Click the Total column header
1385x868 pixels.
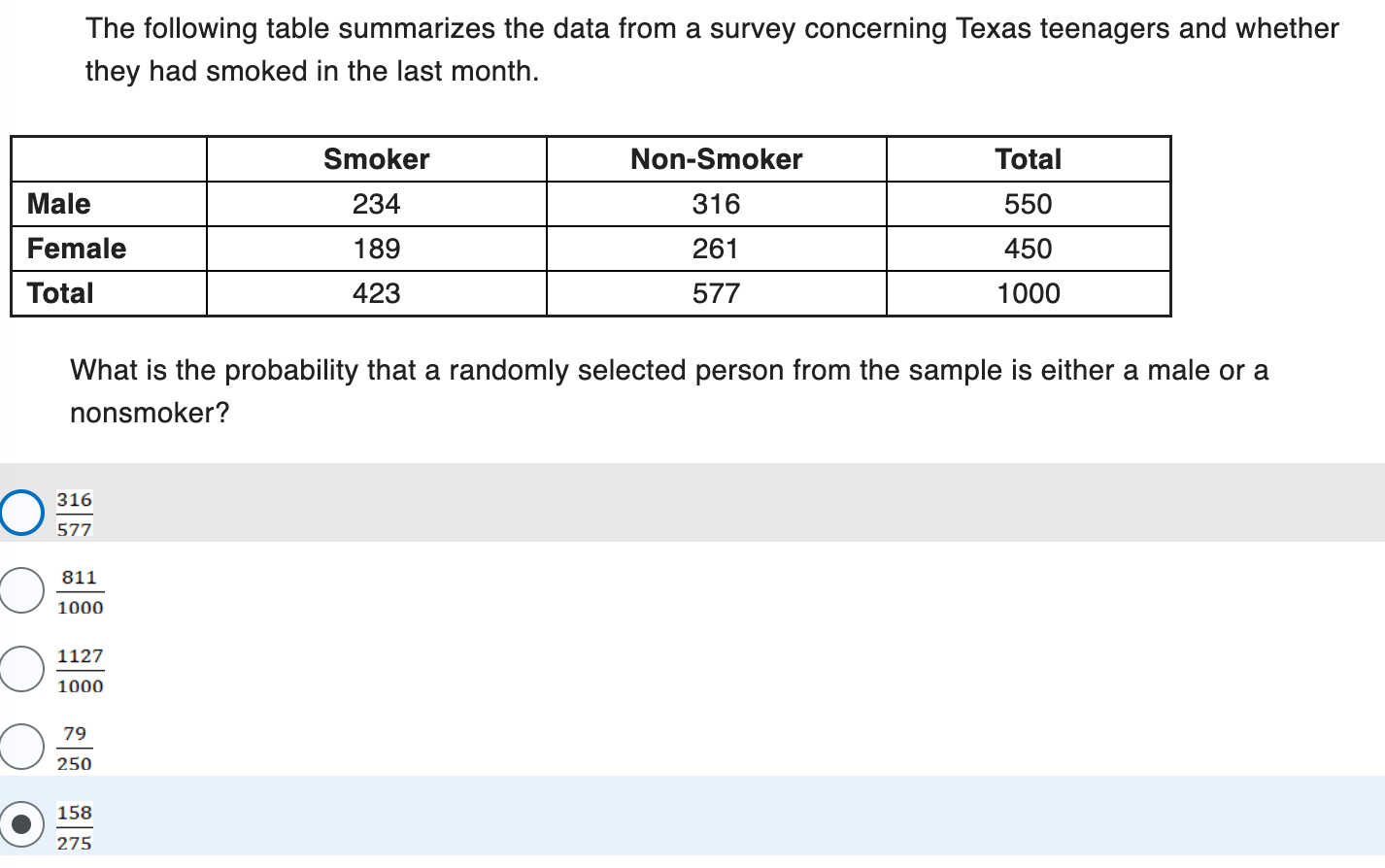point(1027,158)
